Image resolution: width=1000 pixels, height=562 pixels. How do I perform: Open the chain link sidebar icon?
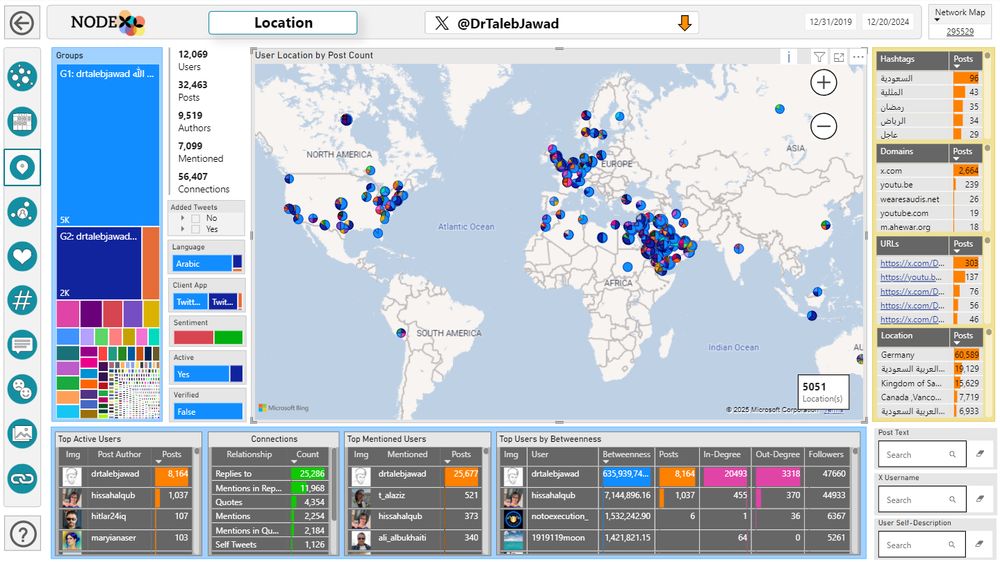[22, 478]
